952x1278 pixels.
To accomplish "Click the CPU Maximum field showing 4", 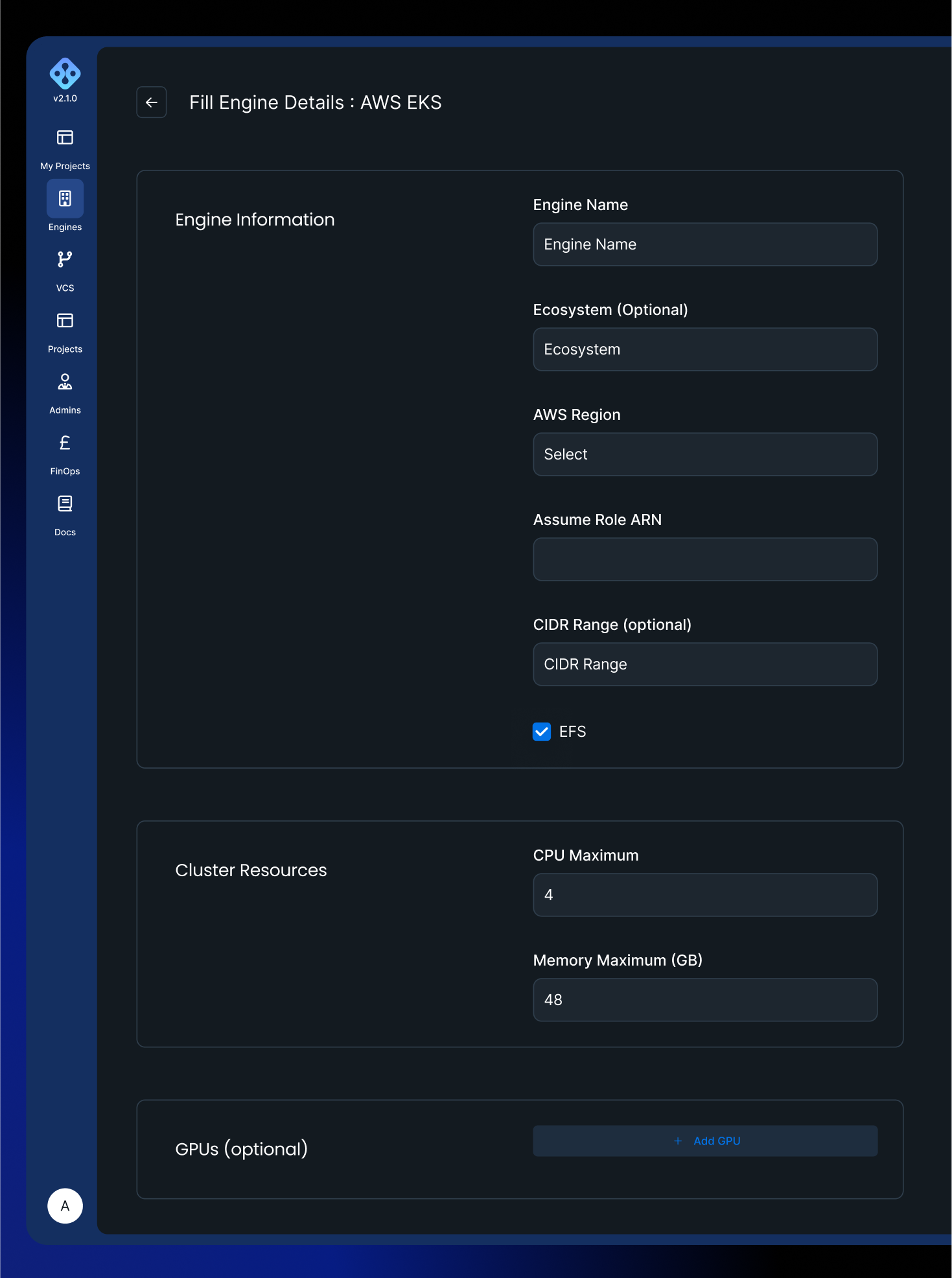I will pyautogui.click(x=705, y=895).
